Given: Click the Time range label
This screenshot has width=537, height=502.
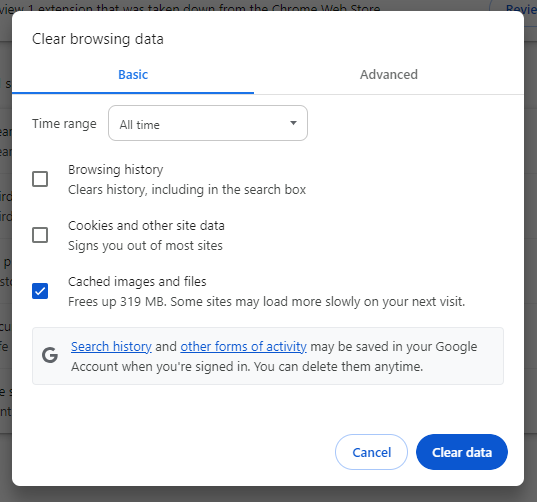Looking at the screenshot, I should pyautogui.click(x=64, y=124).
